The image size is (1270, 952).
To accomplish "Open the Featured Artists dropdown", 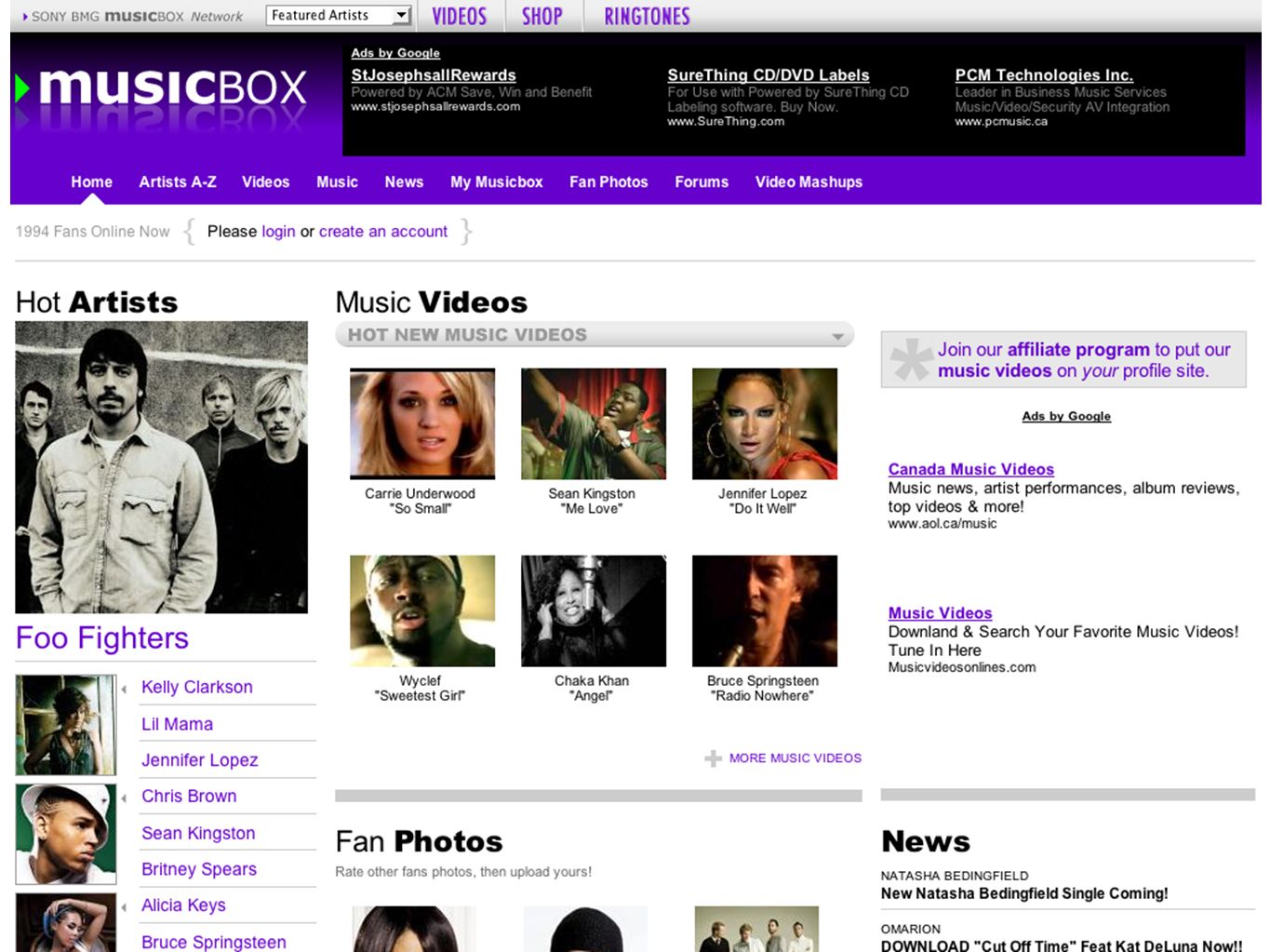I will [339, 15].
